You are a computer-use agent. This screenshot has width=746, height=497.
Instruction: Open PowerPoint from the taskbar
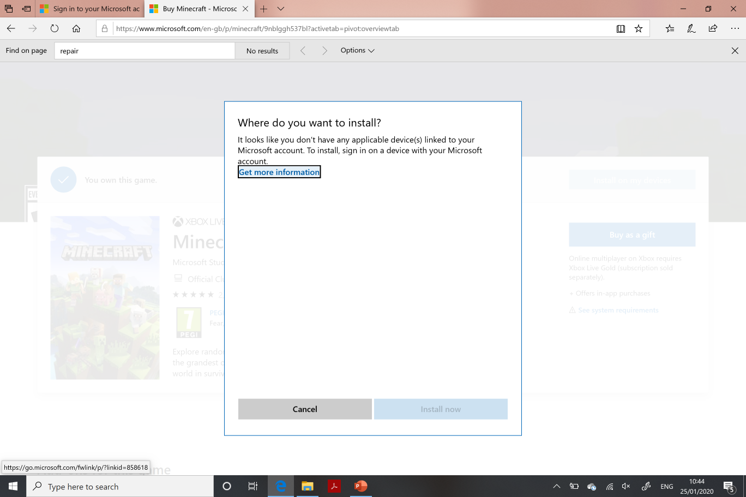361,486
